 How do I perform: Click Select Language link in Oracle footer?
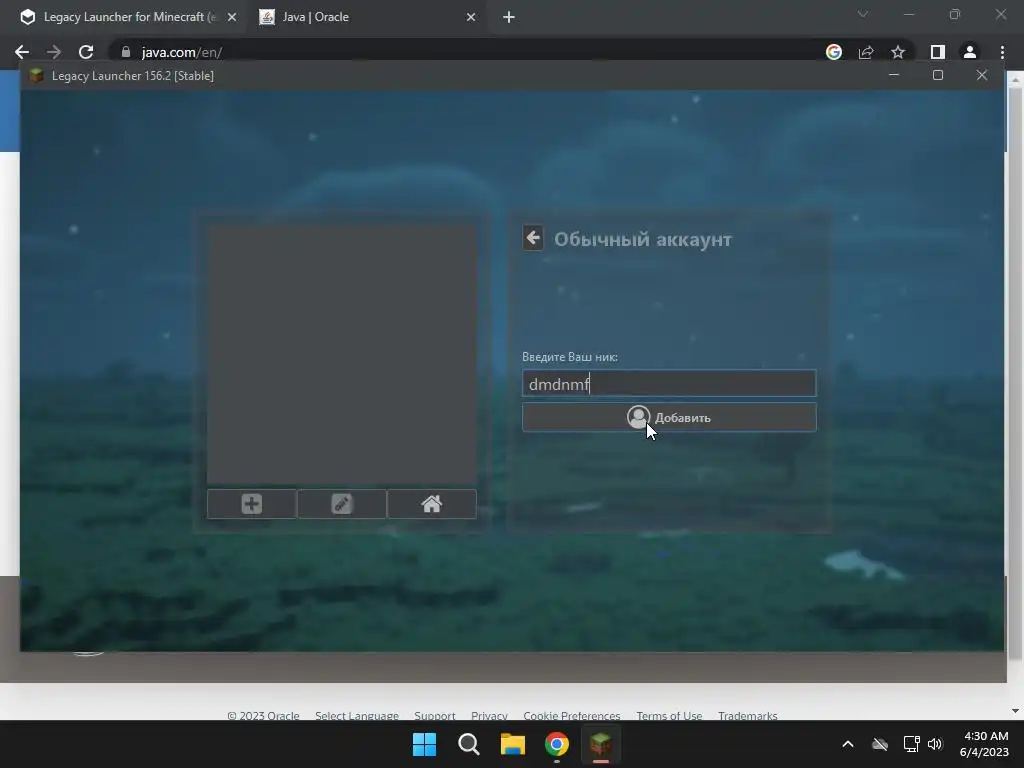click(357, 716)
